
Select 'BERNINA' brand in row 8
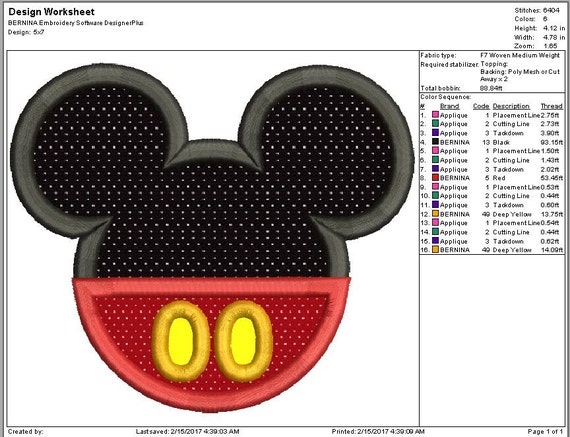coord(454,178)
